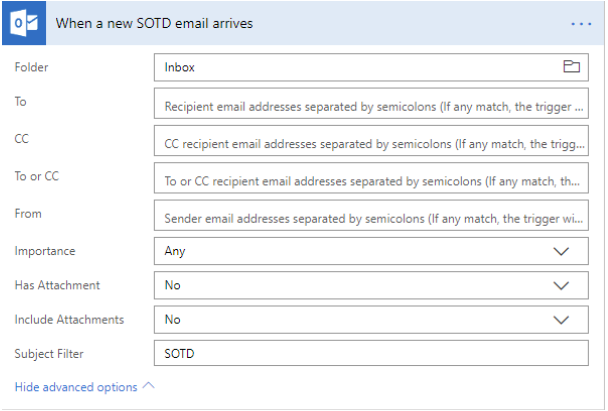Expand the Include Attachments dropdown arrow

point(561,320)
